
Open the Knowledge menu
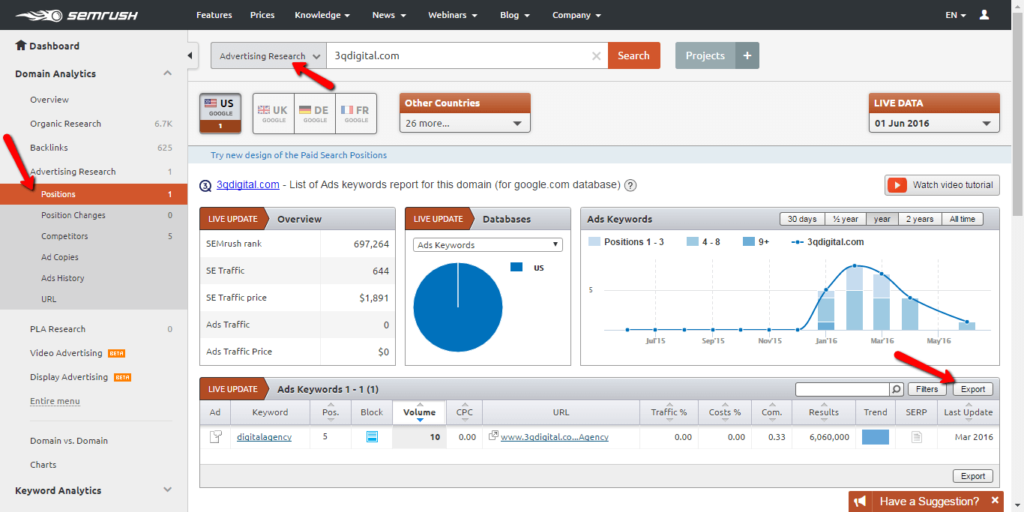(x=322, y=15)
